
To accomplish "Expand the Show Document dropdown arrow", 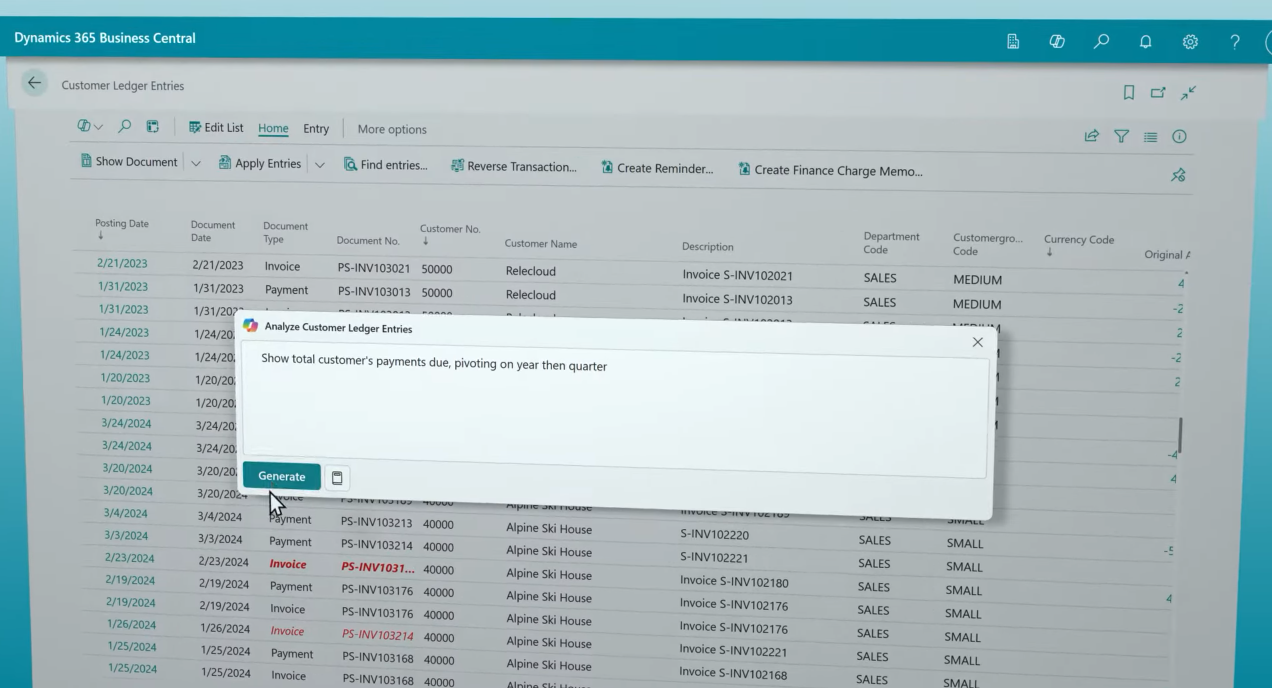I will pos(196,163).
